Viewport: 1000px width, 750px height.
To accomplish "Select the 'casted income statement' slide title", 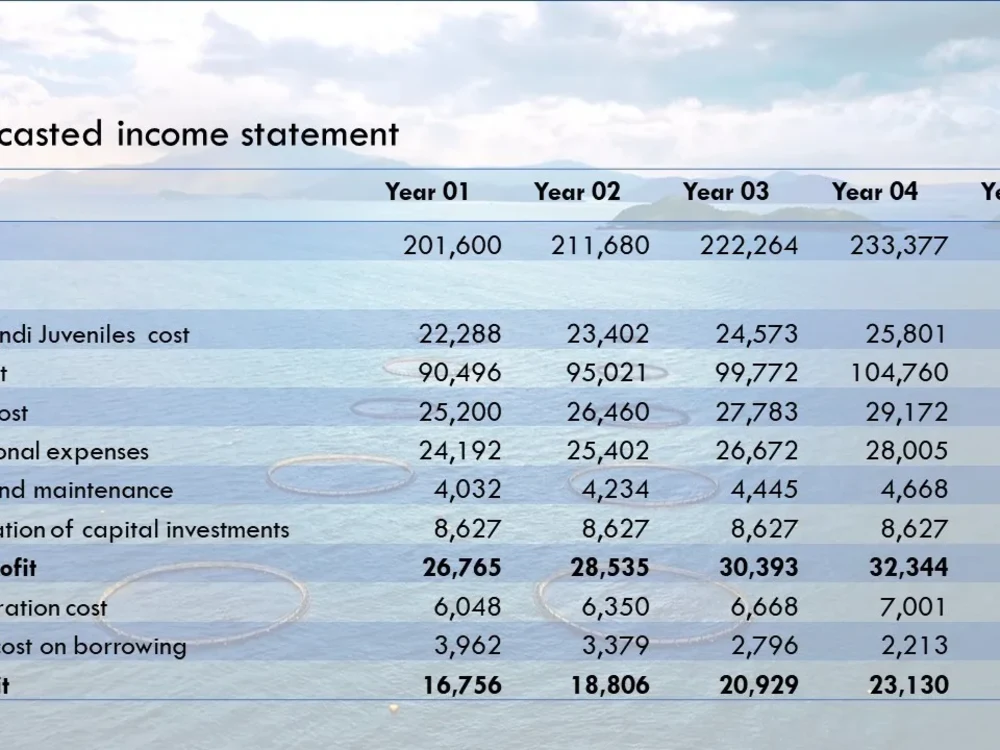I will pos(199,134).
